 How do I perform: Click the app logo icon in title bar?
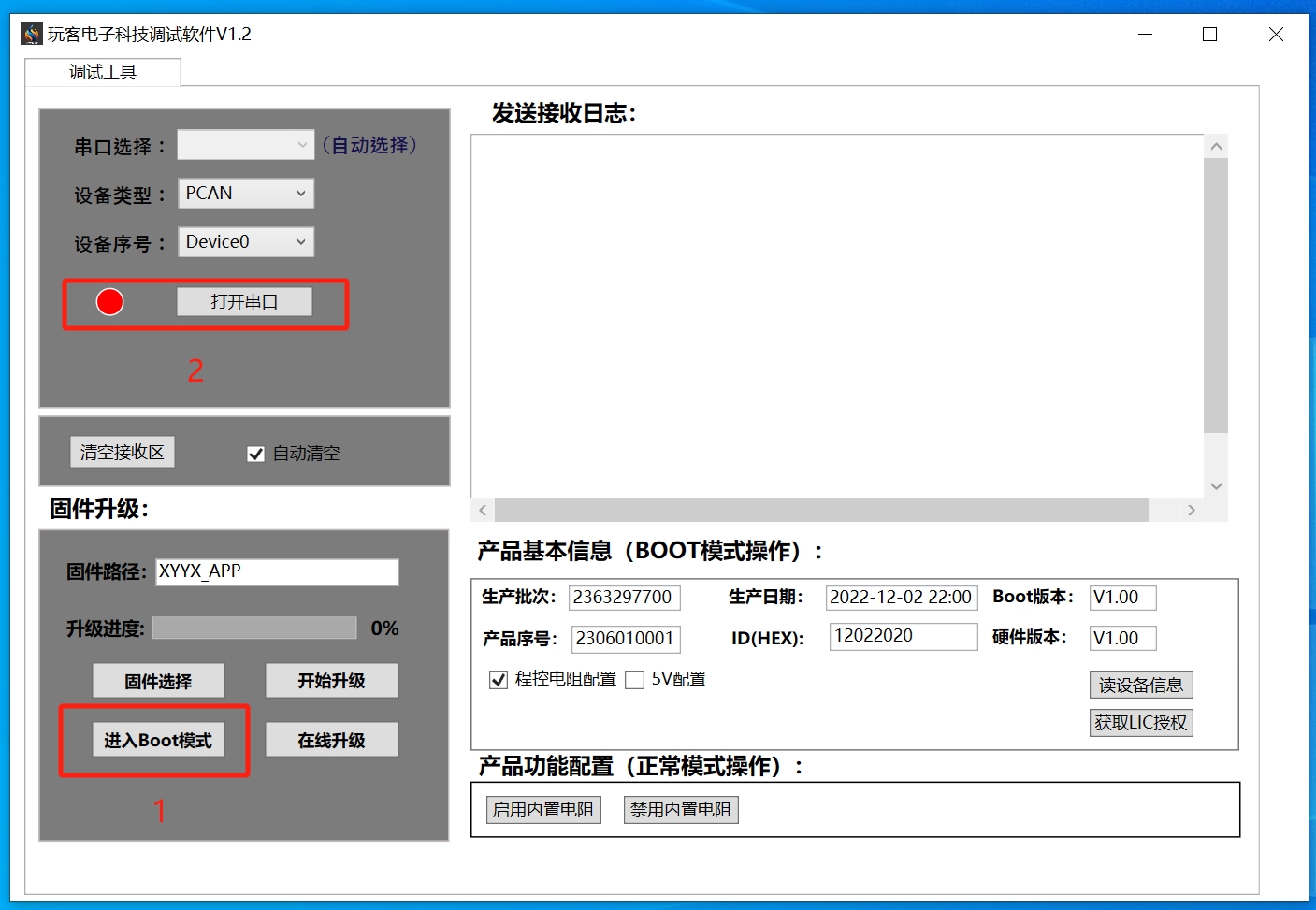(32, 35)
